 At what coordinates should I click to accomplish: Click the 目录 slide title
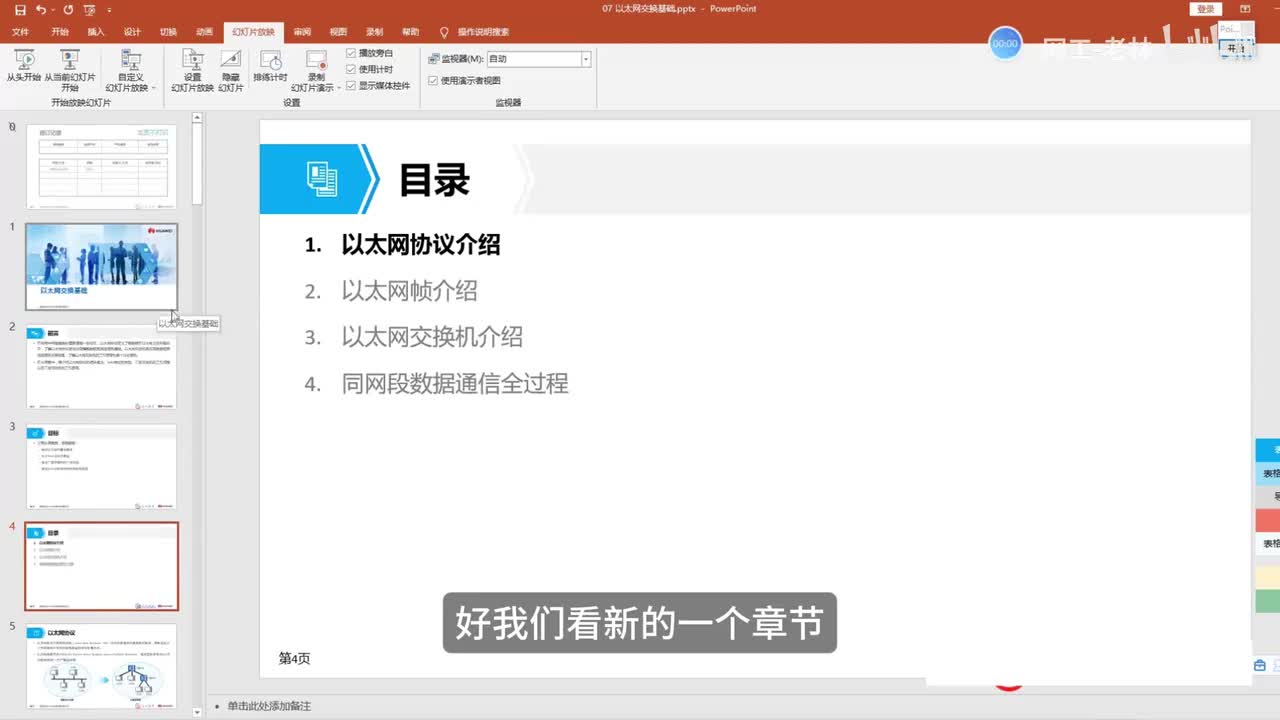tap(434, 180)
